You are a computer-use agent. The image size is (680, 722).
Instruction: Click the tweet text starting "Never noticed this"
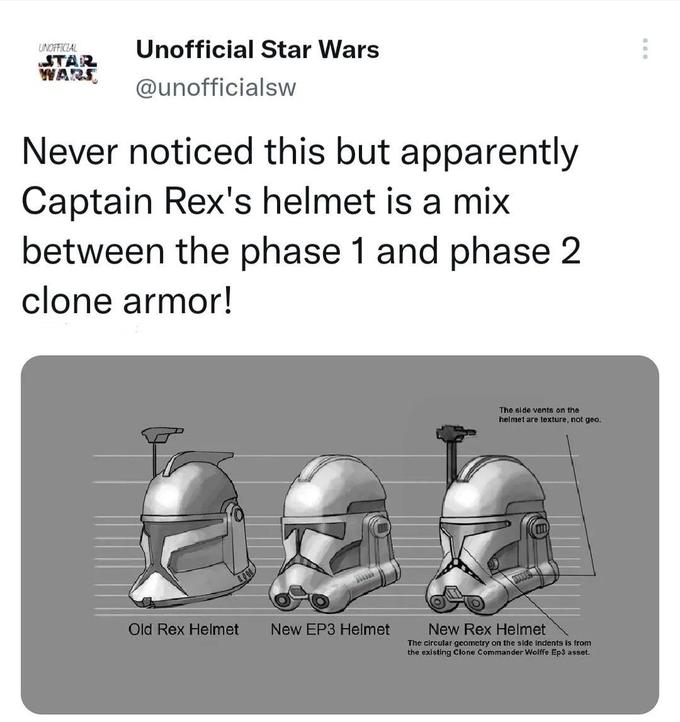click(300, 154)
